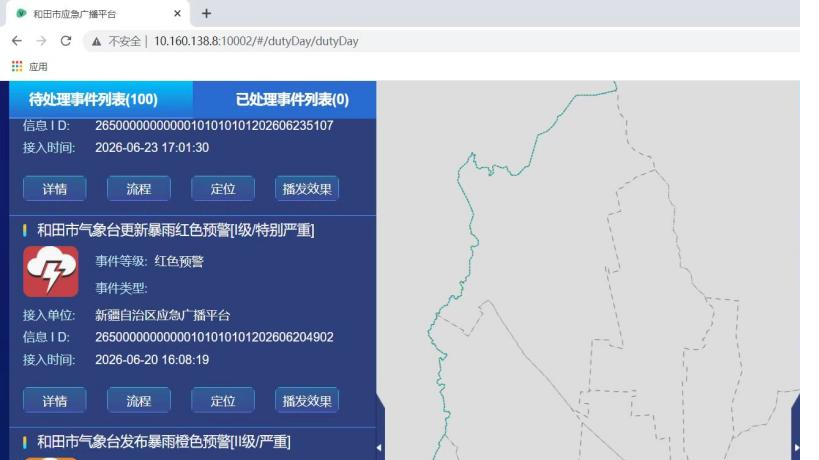Select title 和田市气象台发布暴雨橙色预警

[x=163, y=442]
